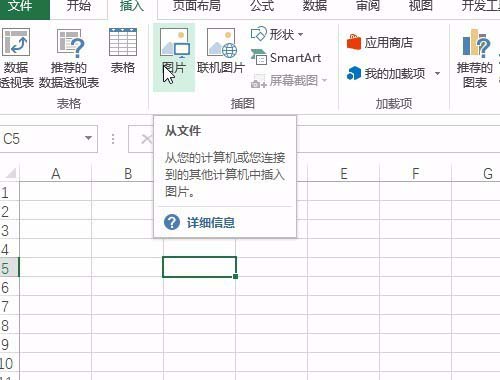Insert a SmartArt graphic
Screen dimensions: 500x380
(x=286, y=58)
